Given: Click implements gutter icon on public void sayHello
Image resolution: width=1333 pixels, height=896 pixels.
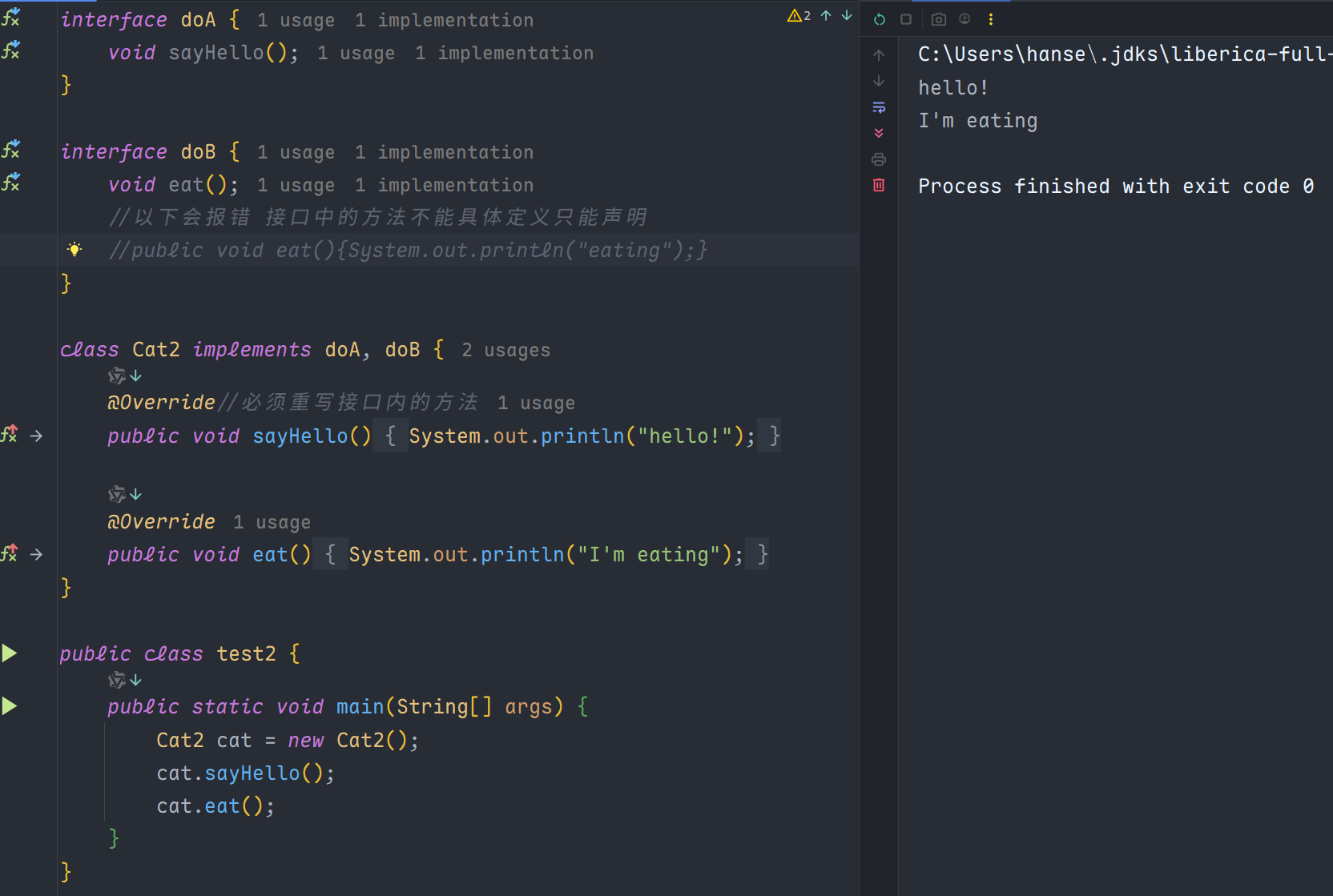Looking at the screenshot, I should [x=10, y=434].
